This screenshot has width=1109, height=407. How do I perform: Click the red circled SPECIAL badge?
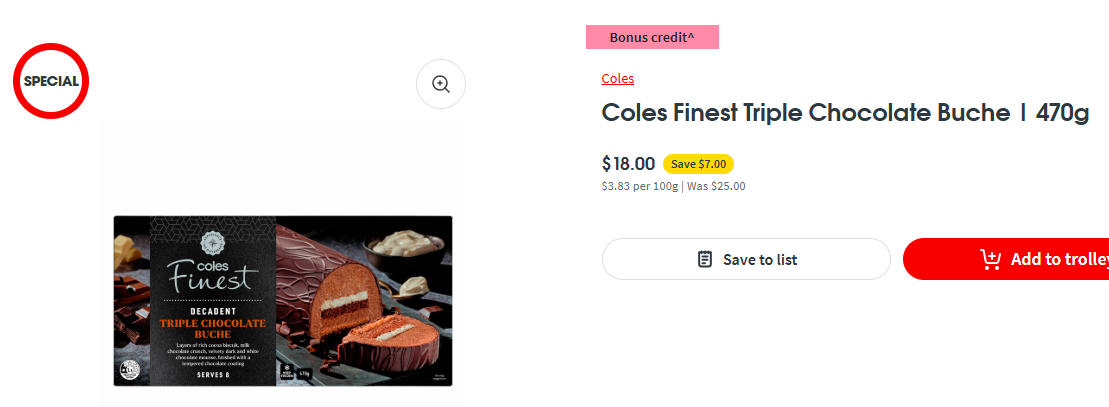click(x=51, y=81)
